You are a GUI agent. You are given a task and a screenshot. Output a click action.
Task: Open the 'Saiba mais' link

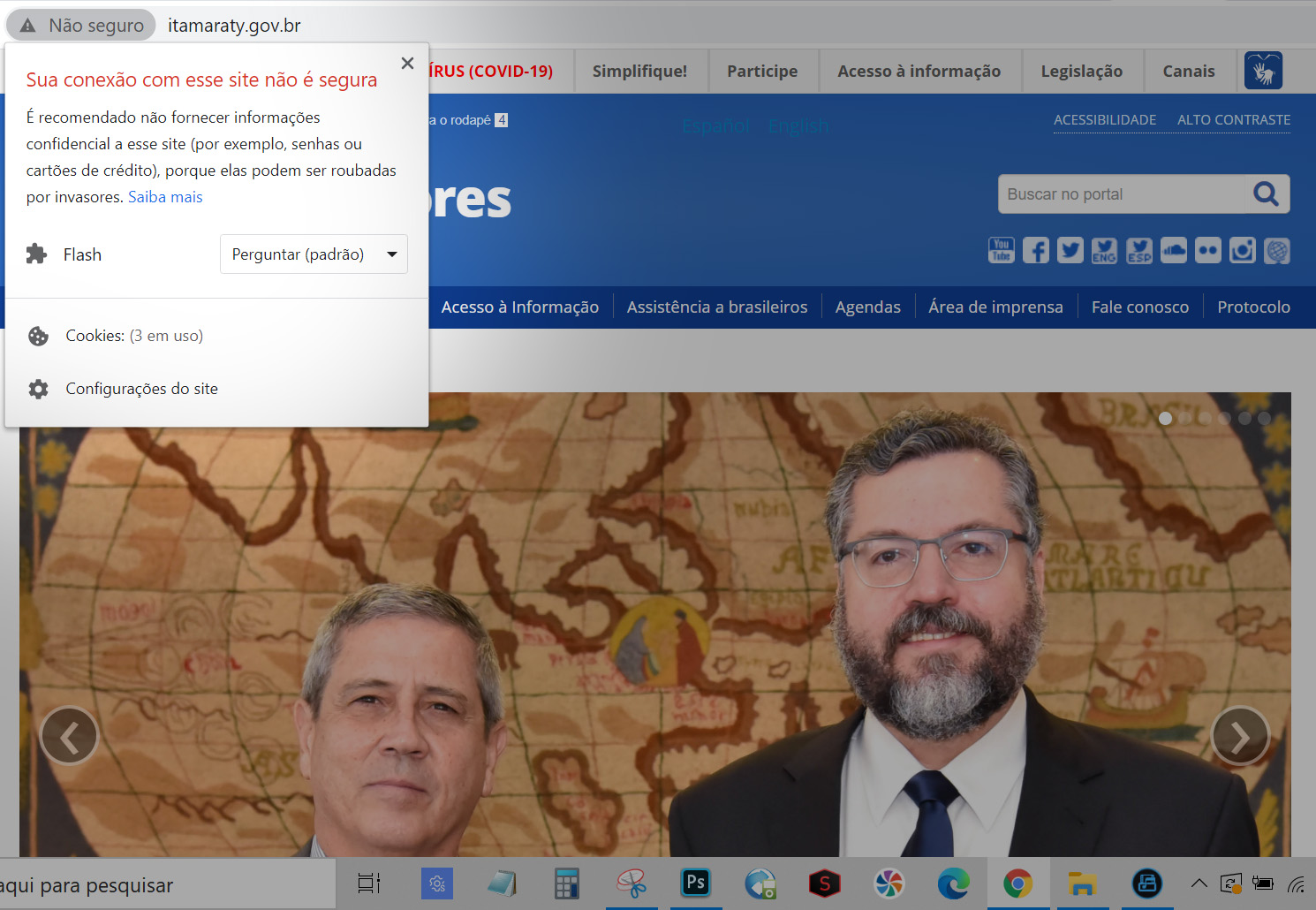(x=165, y=197)
